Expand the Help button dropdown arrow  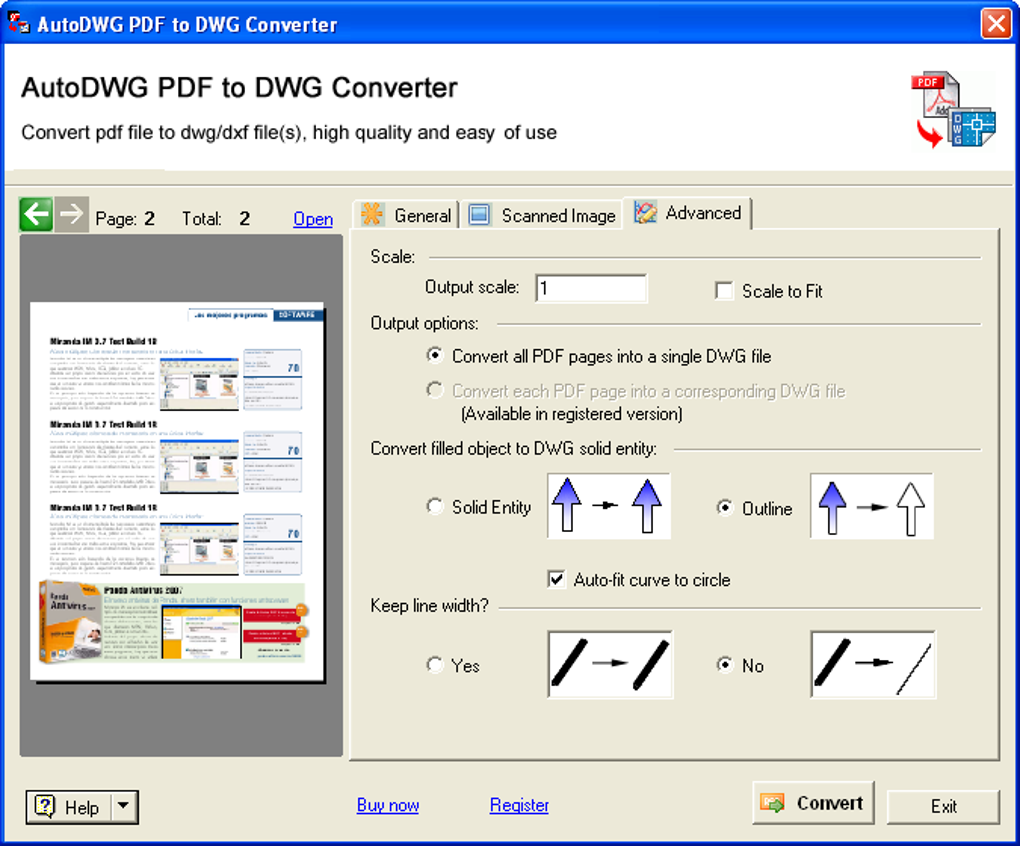pyautogui.click(x=124, y=806)
